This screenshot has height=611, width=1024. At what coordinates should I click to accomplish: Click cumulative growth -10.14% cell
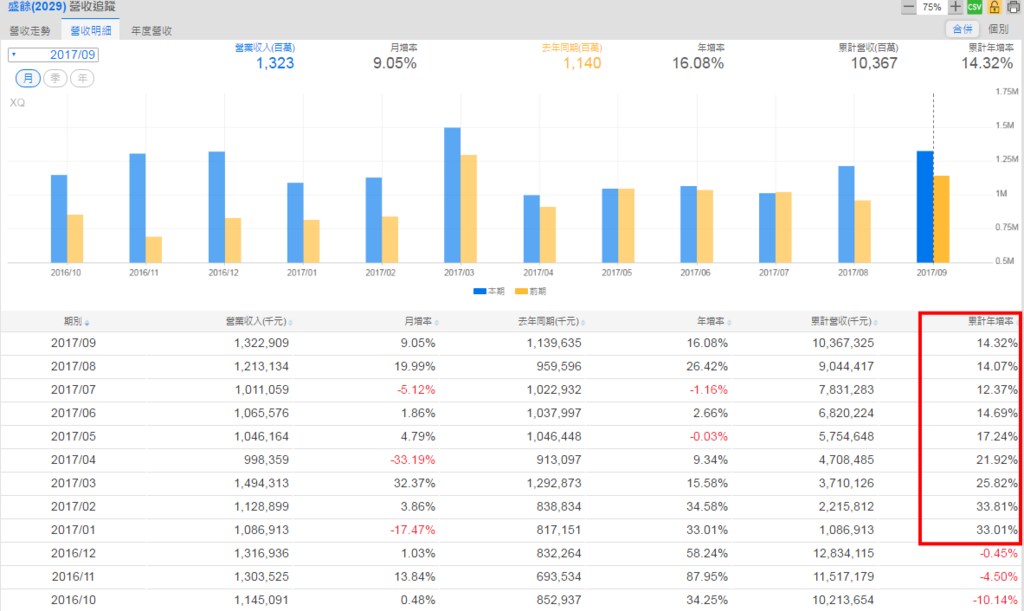pos(995,600)
